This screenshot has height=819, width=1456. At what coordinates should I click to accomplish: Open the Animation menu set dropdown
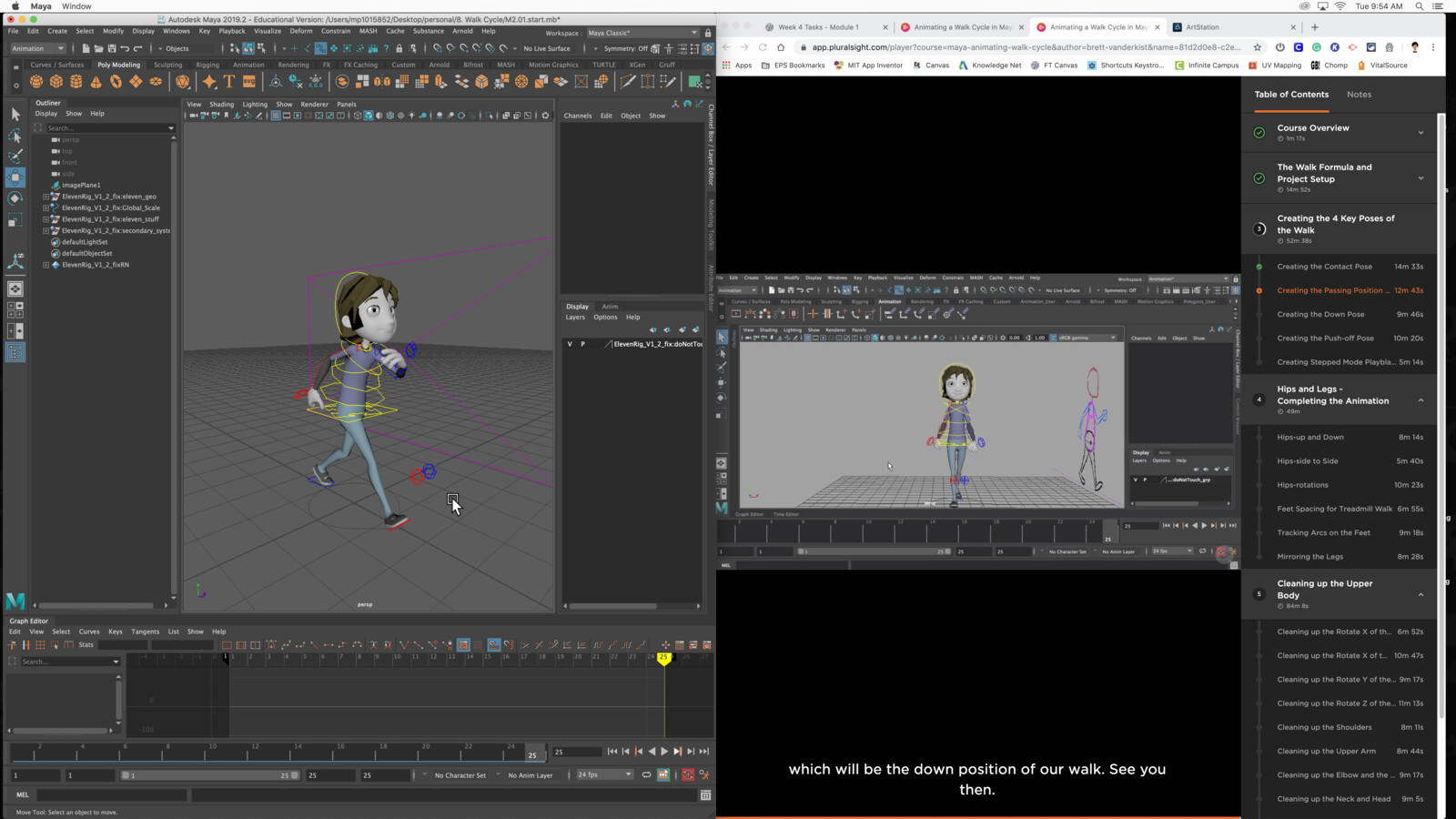36,48
